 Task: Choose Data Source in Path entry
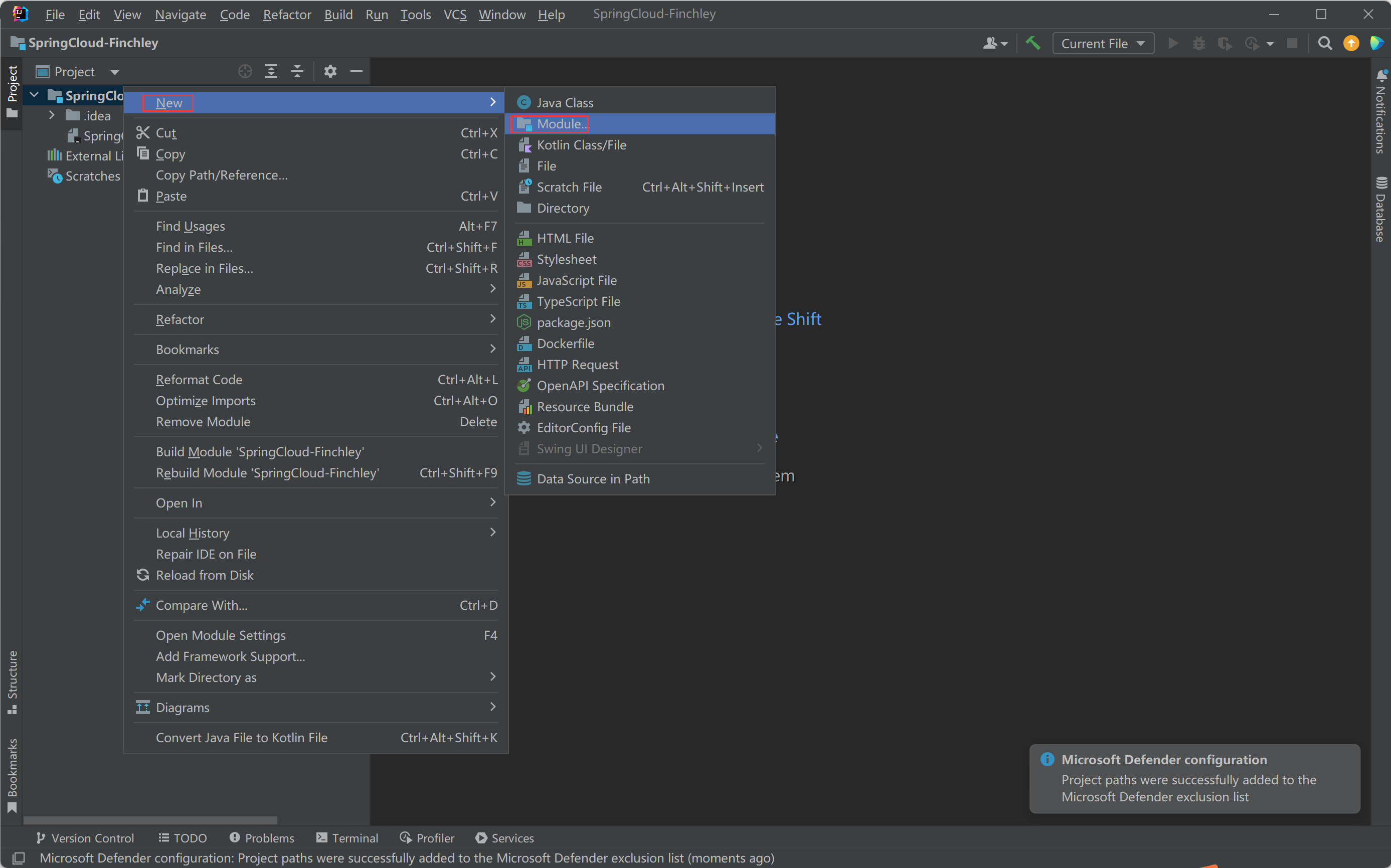(x=639, y=479)
